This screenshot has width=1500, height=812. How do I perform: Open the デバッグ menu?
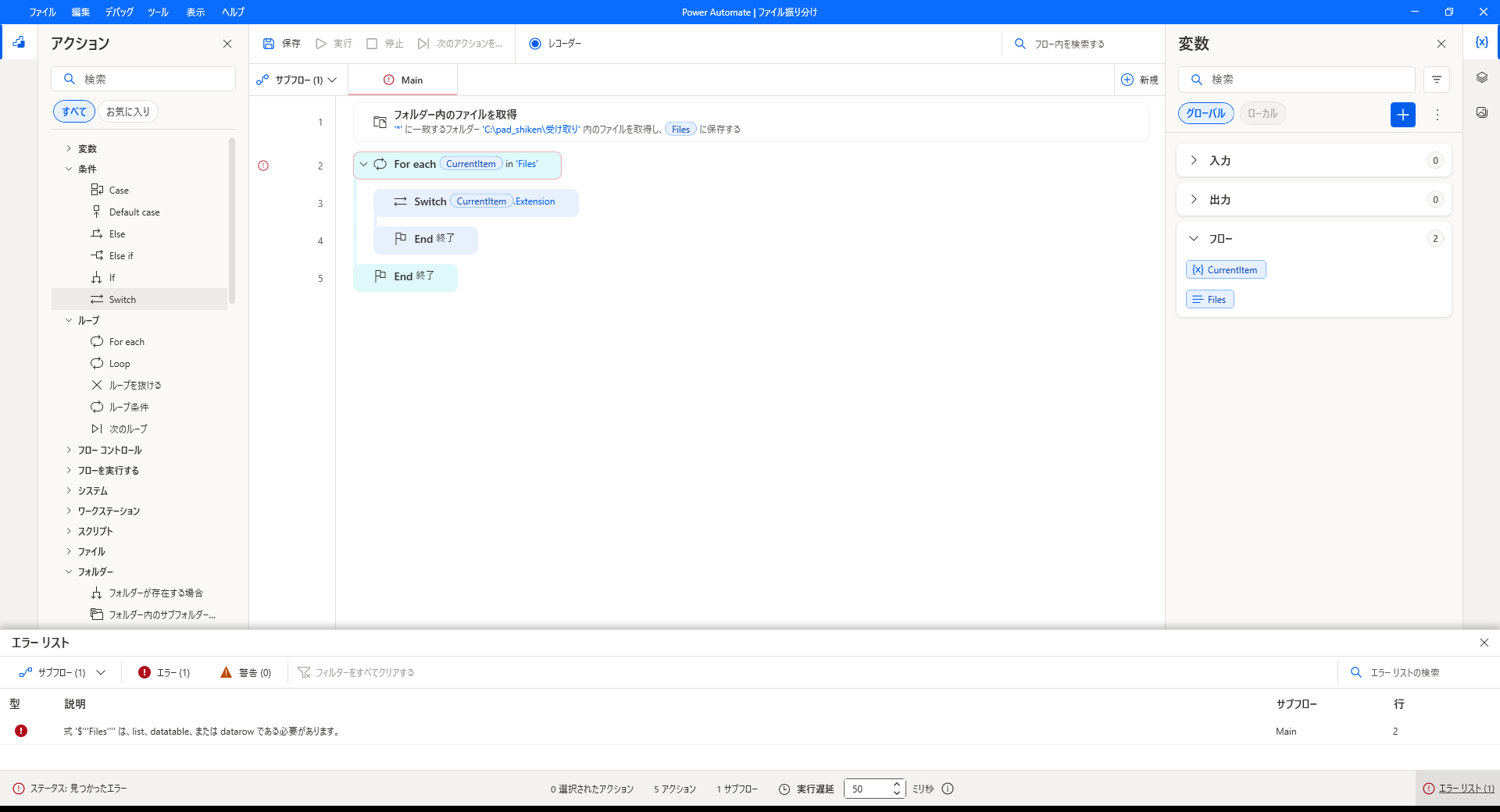point(120,12)
